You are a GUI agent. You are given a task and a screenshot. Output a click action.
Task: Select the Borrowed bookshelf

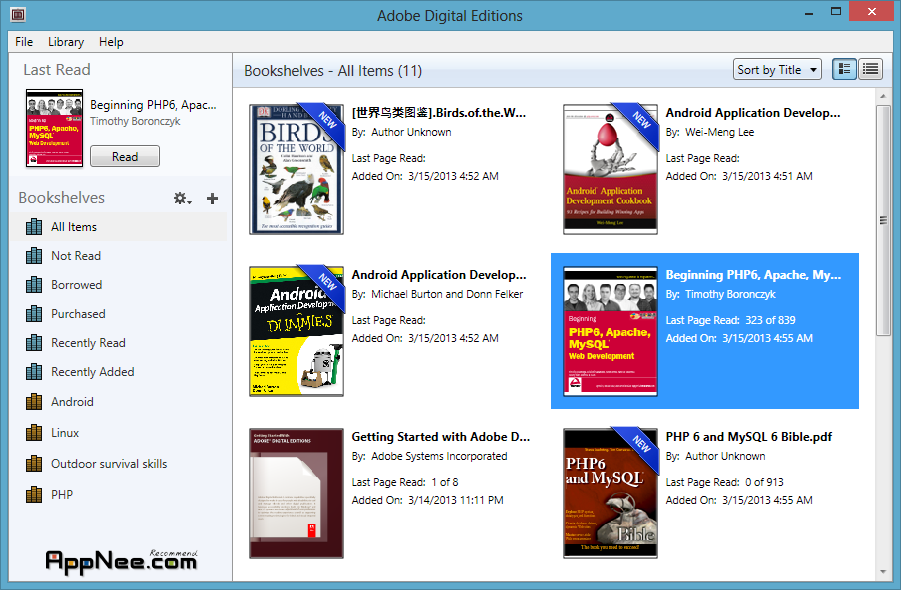coord(118,285)
